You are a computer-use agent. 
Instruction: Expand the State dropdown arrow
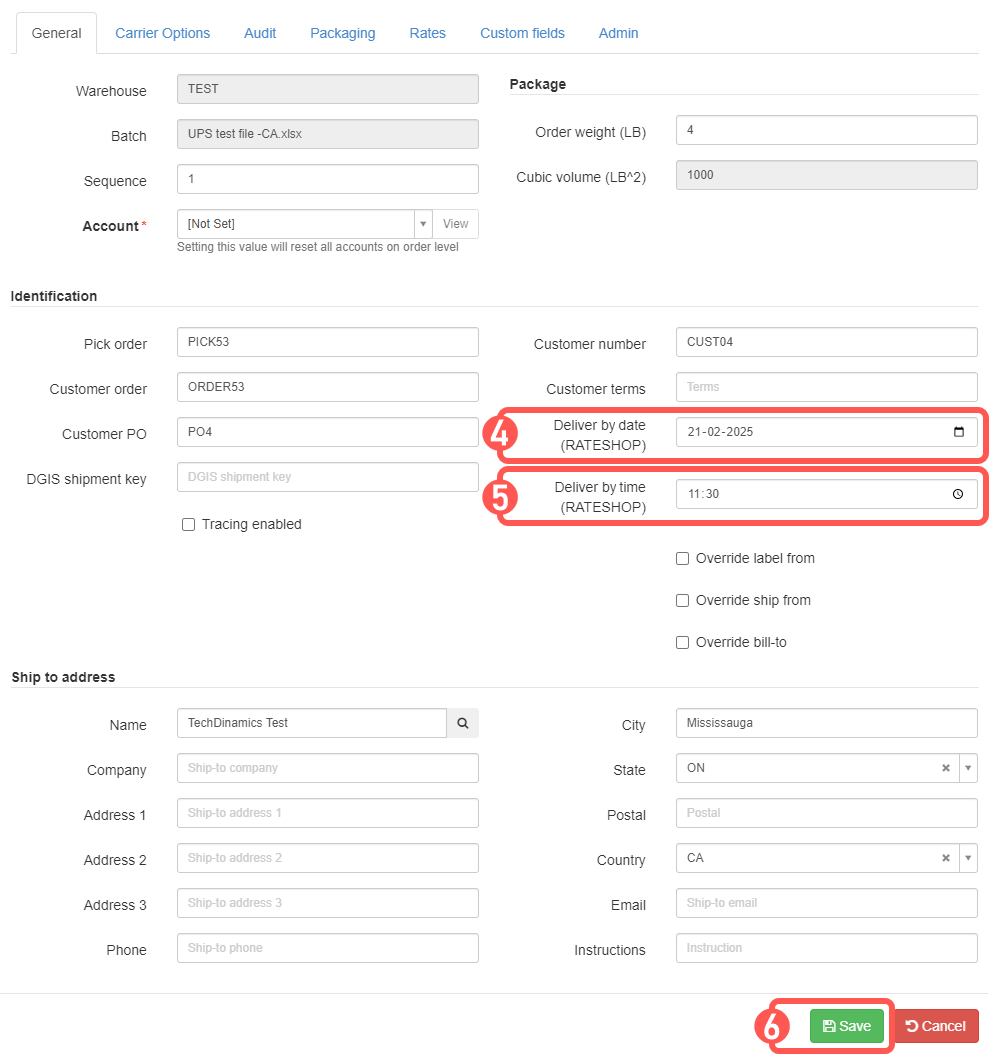969,768
